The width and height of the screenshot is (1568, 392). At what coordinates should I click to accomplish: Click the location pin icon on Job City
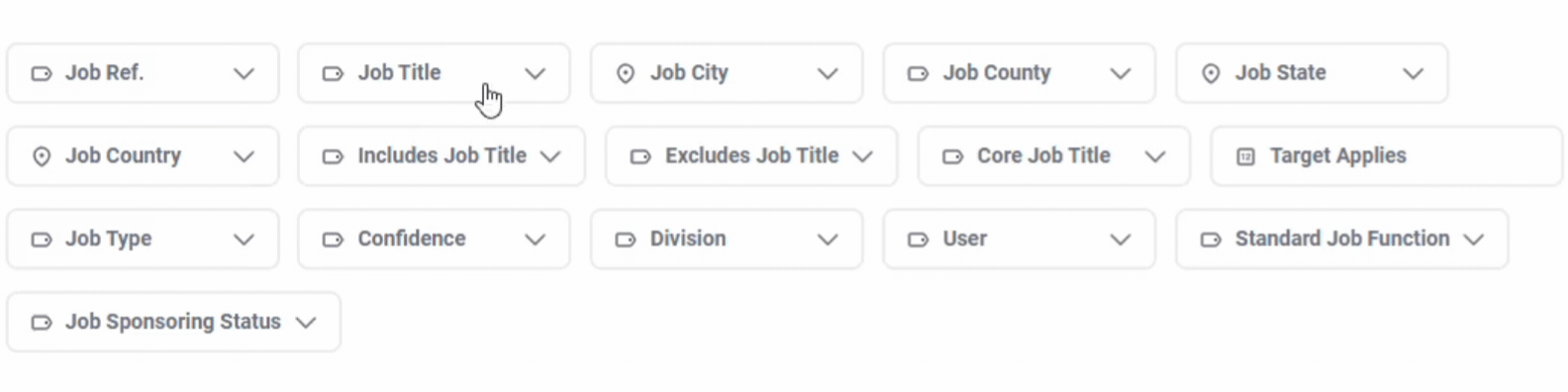point(626,73)
